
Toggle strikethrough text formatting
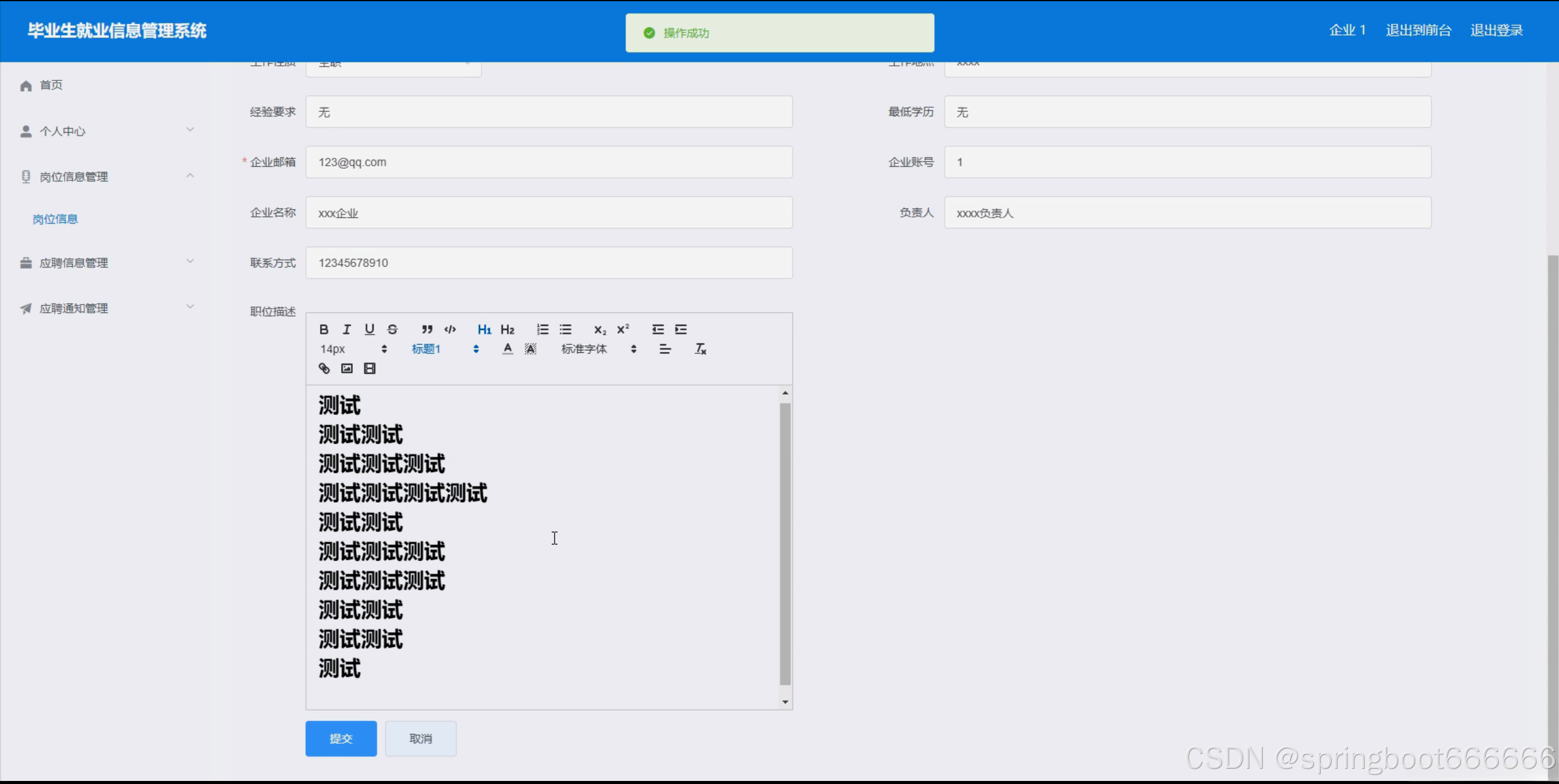(x=392, y=330)
